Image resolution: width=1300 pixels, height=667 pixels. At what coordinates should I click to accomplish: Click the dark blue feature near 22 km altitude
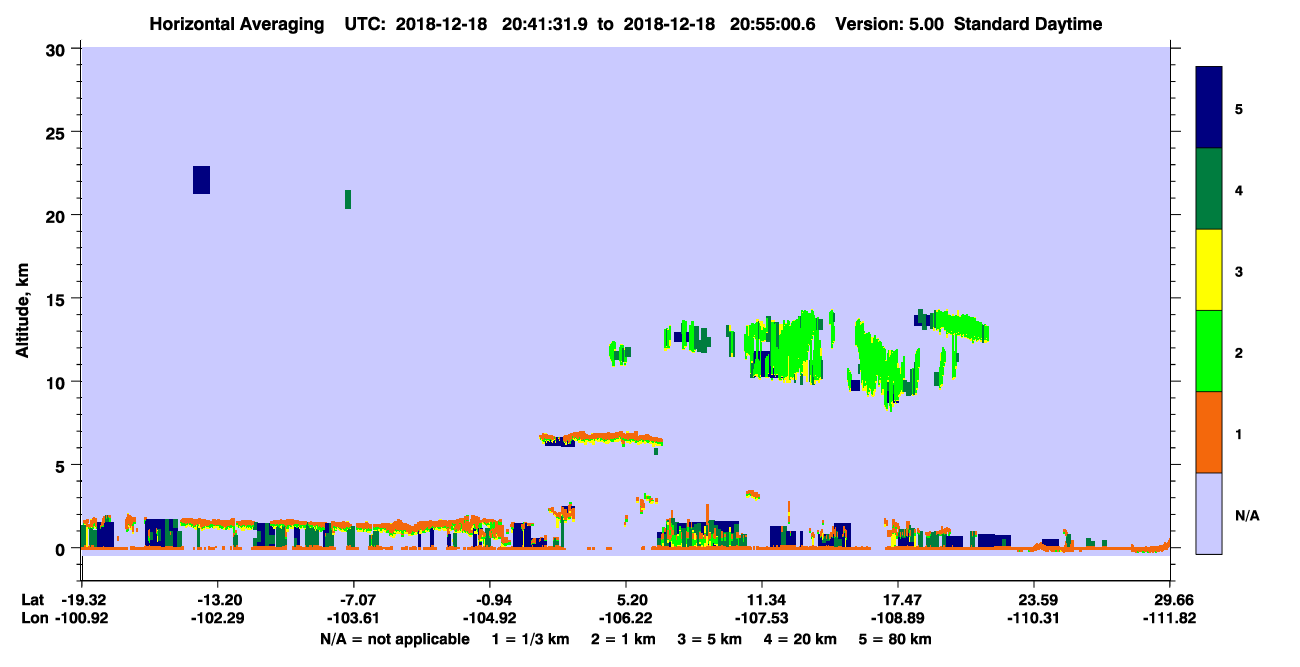tap(201, 180)
